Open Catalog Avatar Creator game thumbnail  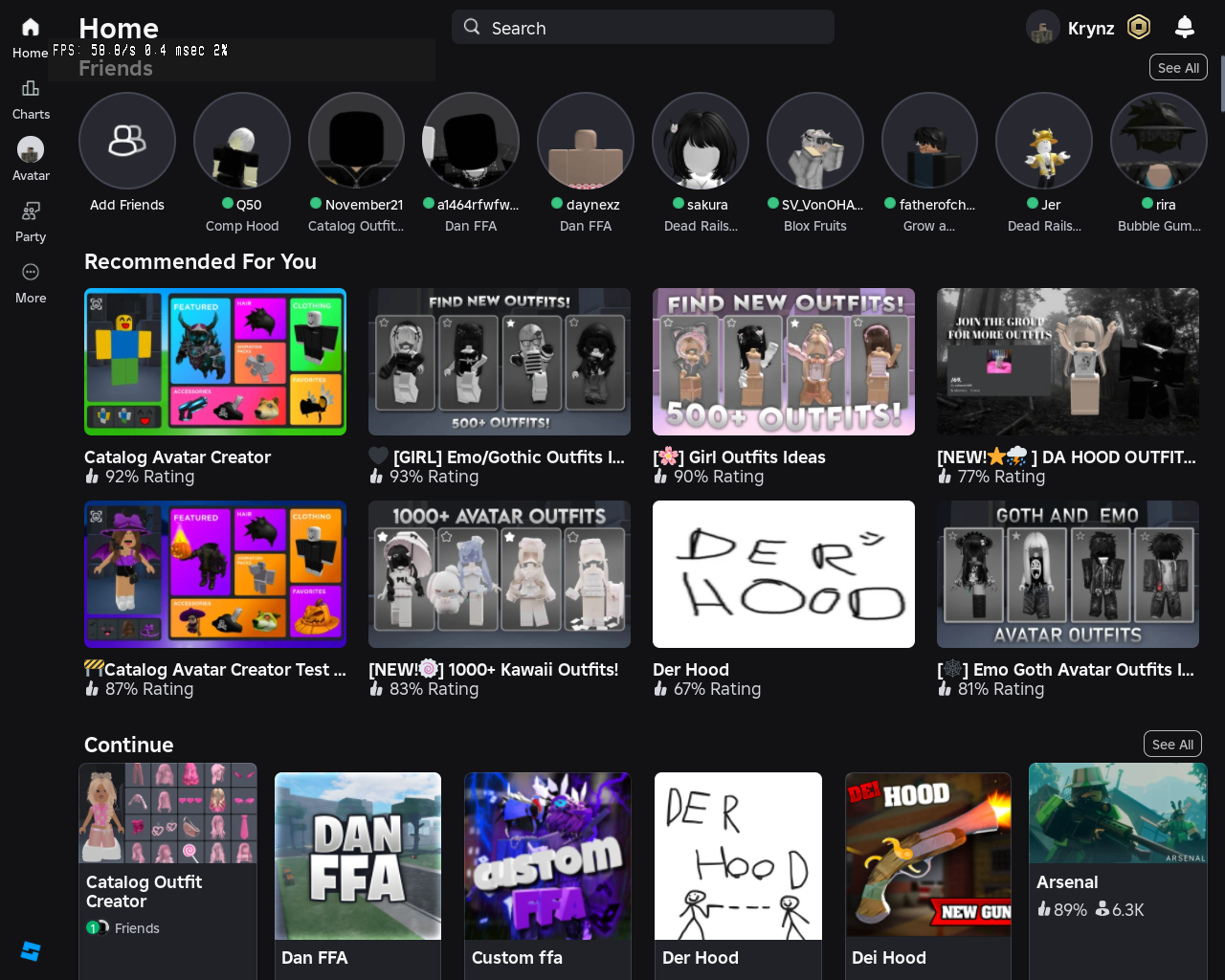215,362
